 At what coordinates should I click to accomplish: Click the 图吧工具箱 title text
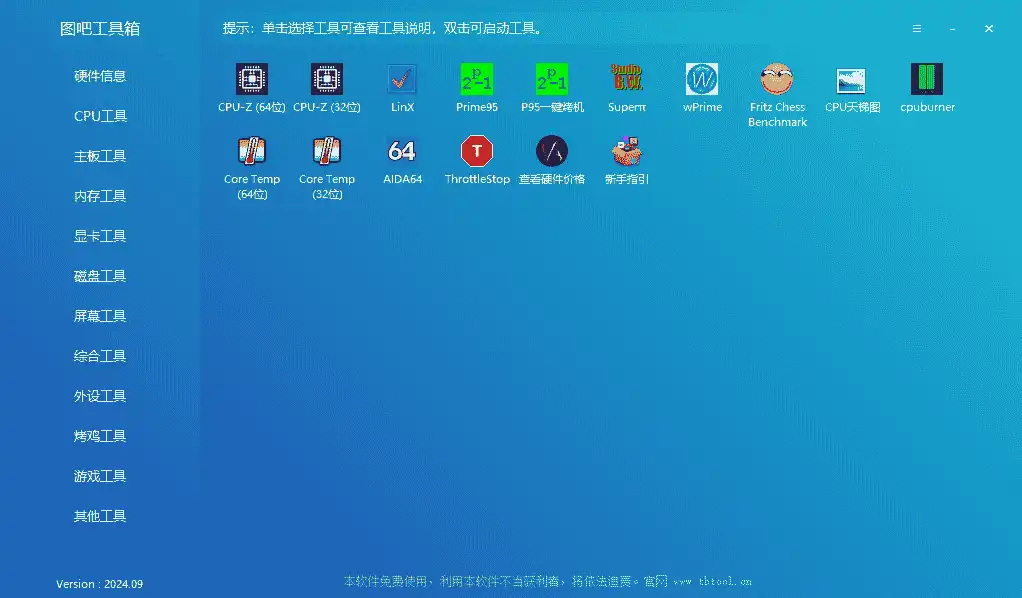tap(100, 29)
